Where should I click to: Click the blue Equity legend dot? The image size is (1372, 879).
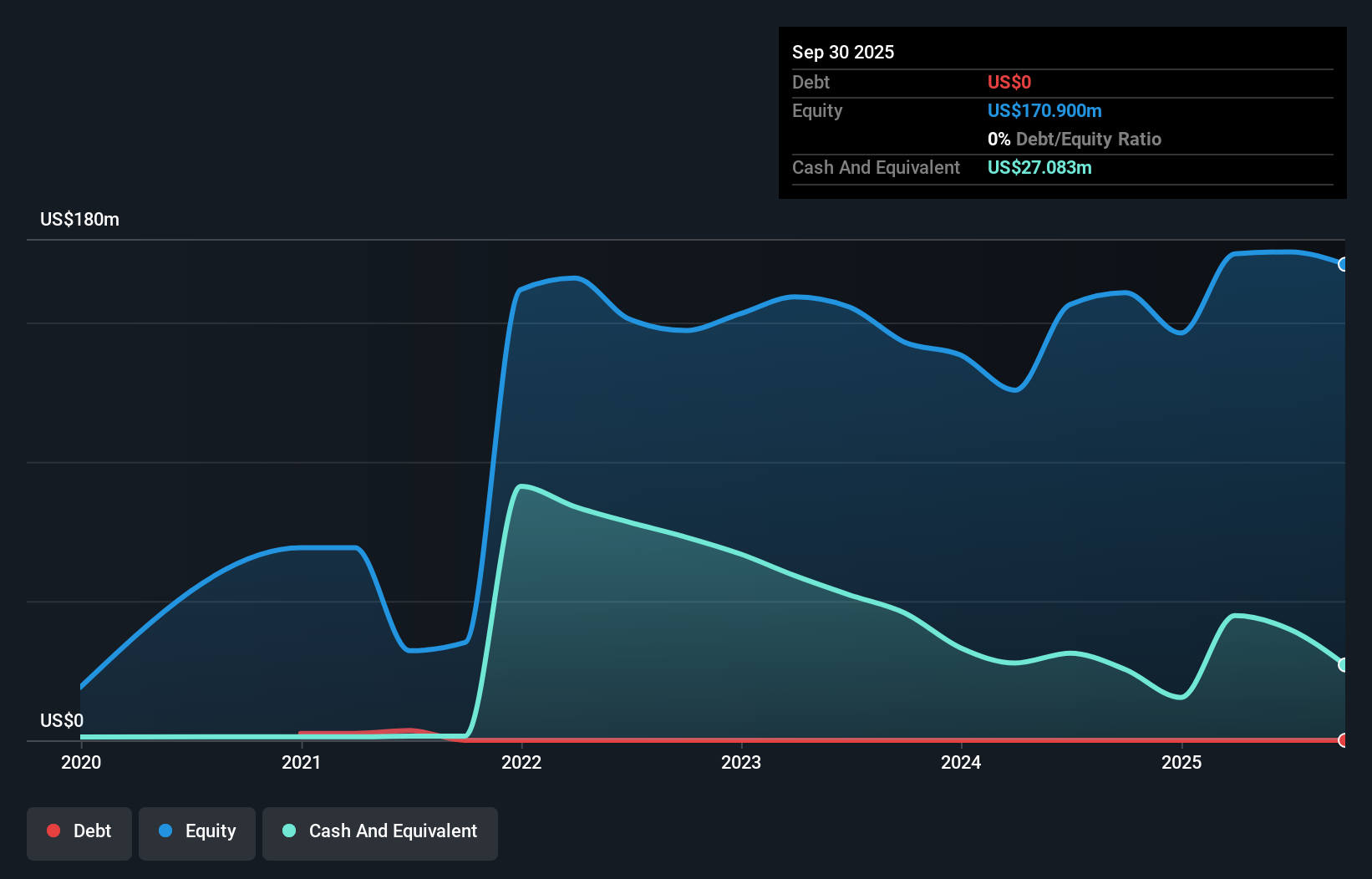pyautogui.click(x=165, y=831)
